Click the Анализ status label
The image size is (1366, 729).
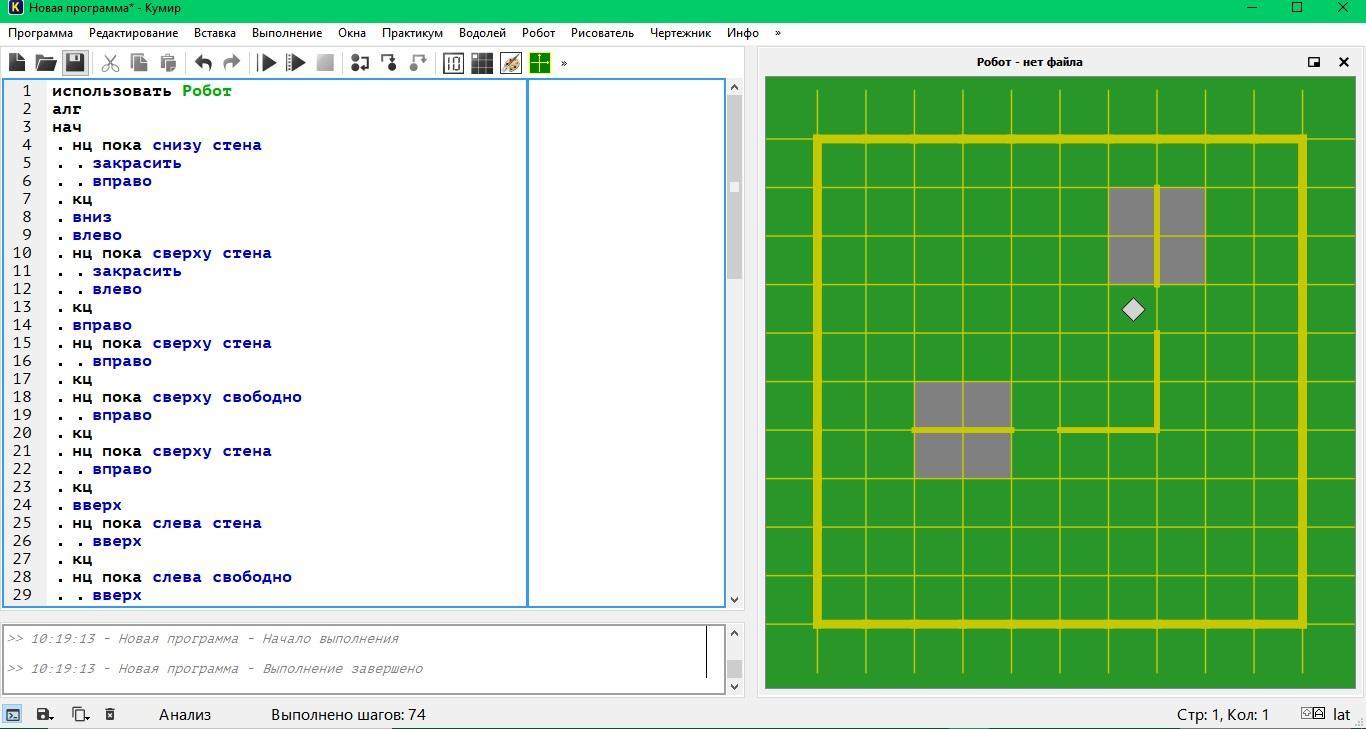185,714
